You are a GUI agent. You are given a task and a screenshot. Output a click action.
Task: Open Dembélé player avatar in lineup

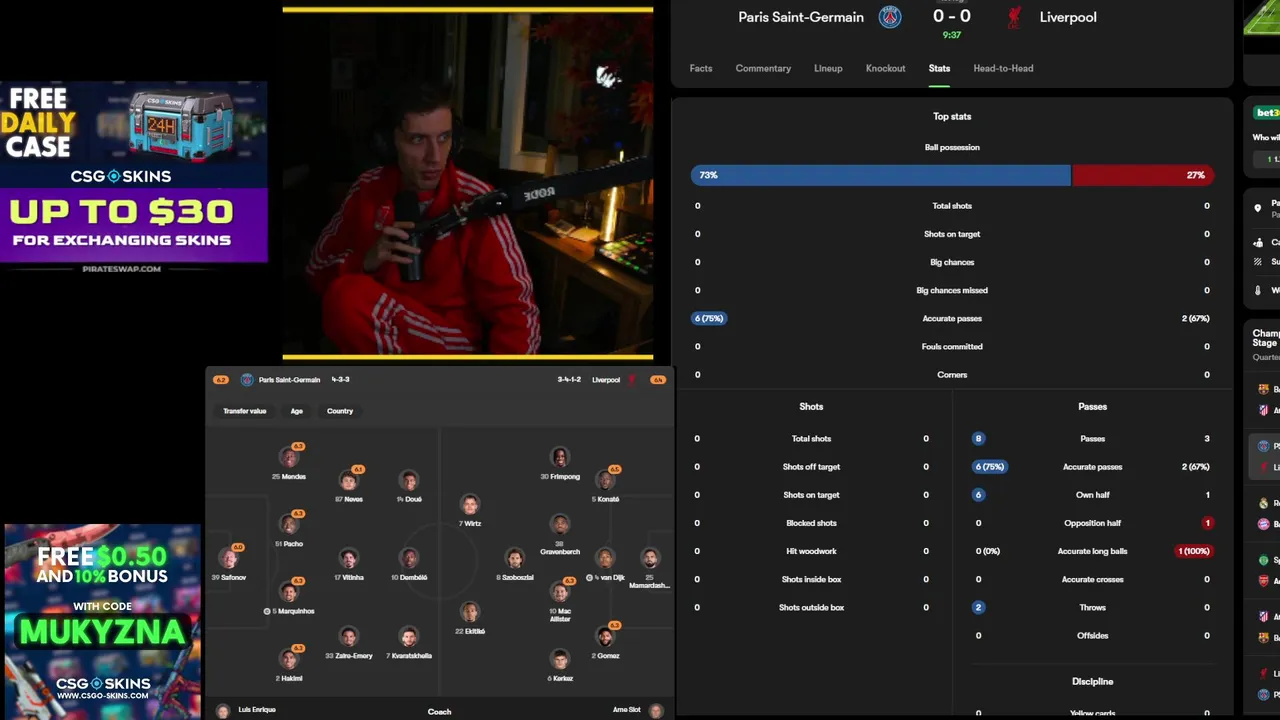click(408, 559)
